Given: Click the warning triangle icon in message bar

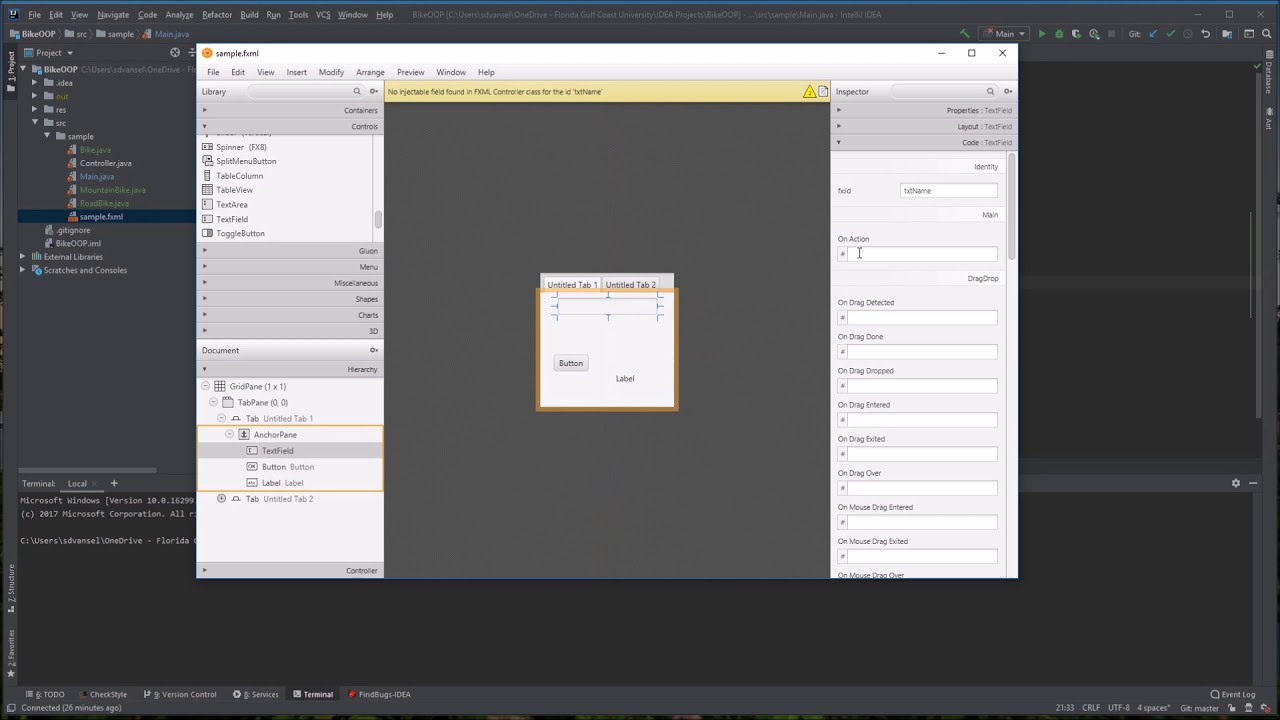Looking at the screenshot, I should (809, 91).
